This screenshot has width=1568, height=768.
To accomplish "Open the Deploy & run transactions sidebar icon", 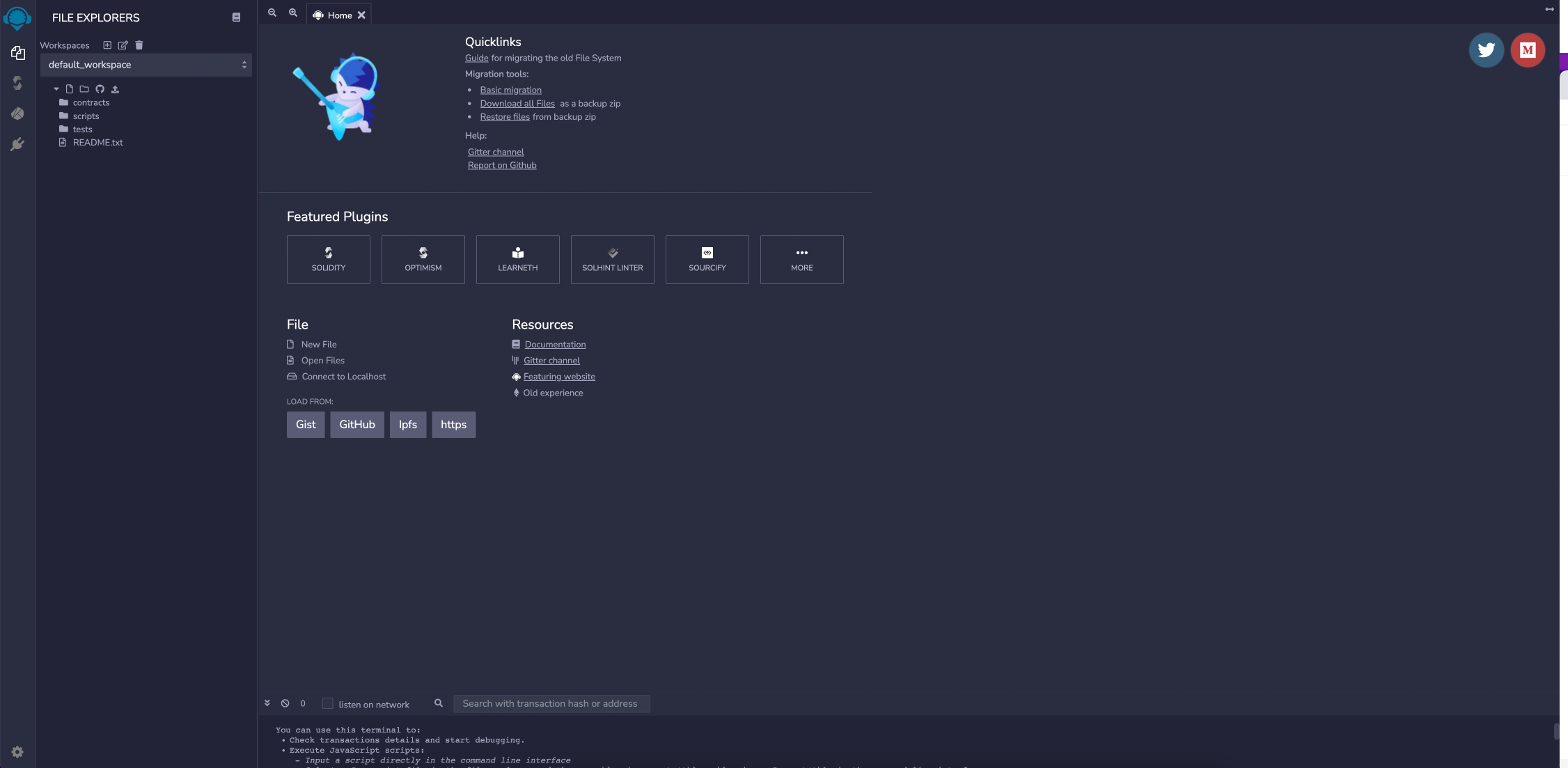I will point(17,113).
